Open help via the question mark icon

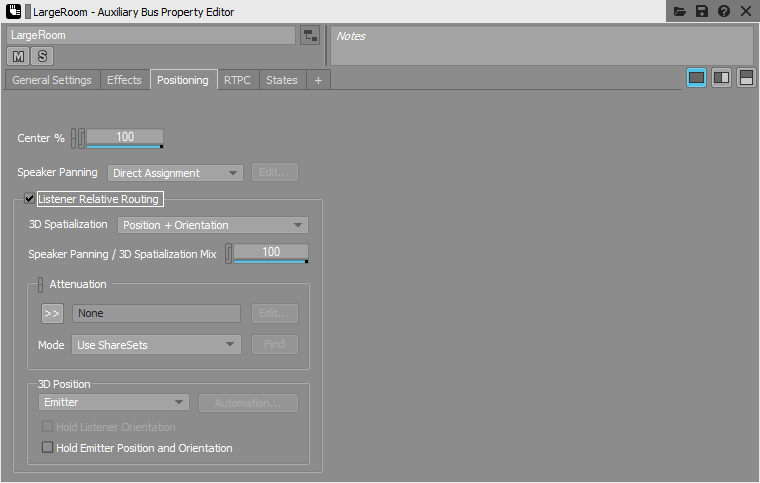pos(724,11)
